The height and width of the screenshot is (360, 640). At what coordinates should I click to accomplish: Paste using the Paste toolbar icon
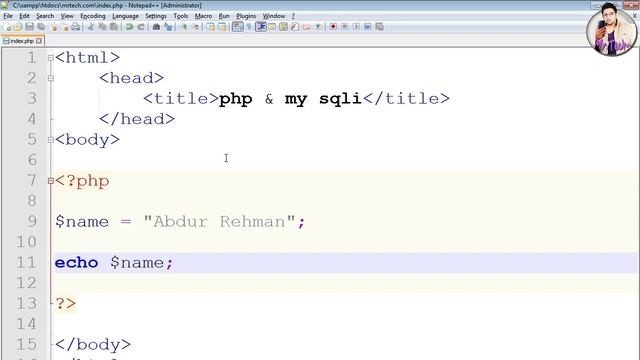[114, 27]
